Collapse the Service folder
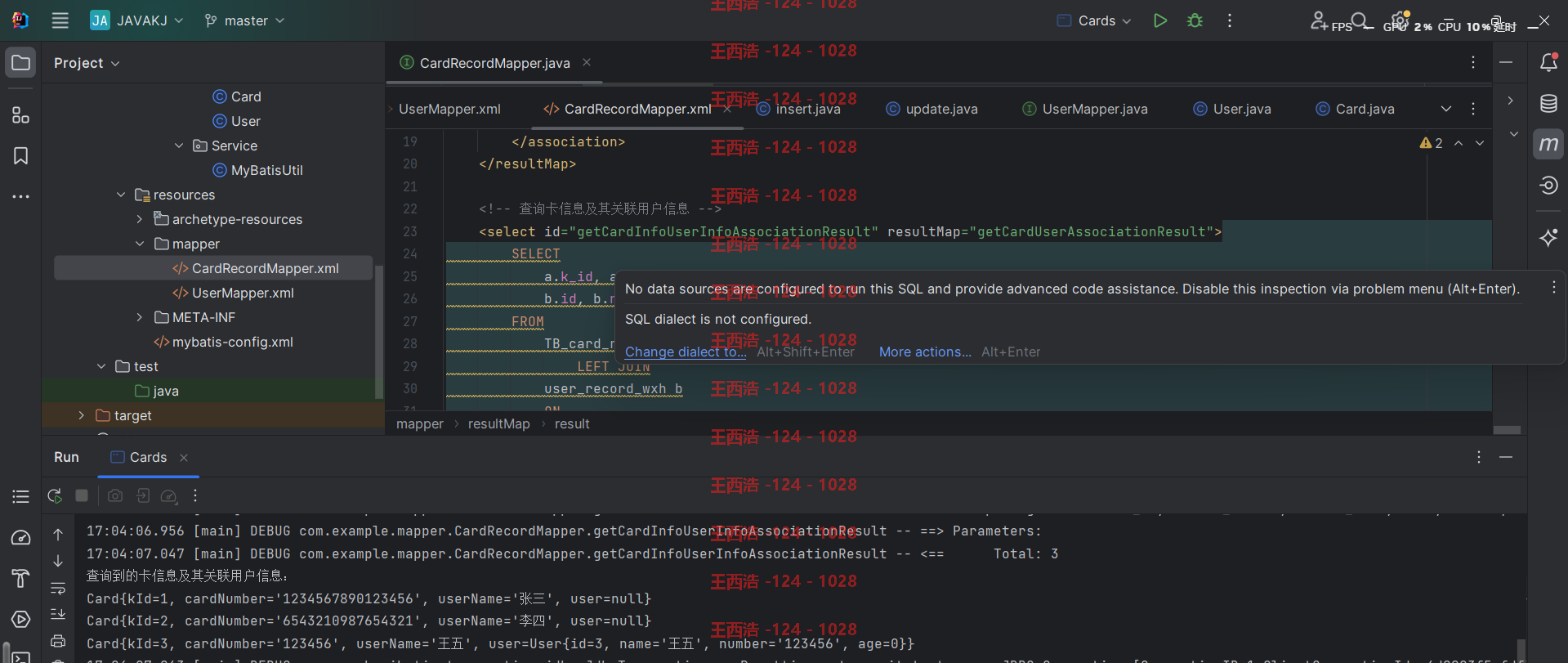The width and height of the screenshot is (1568, 663). click(x=179, y=146)
